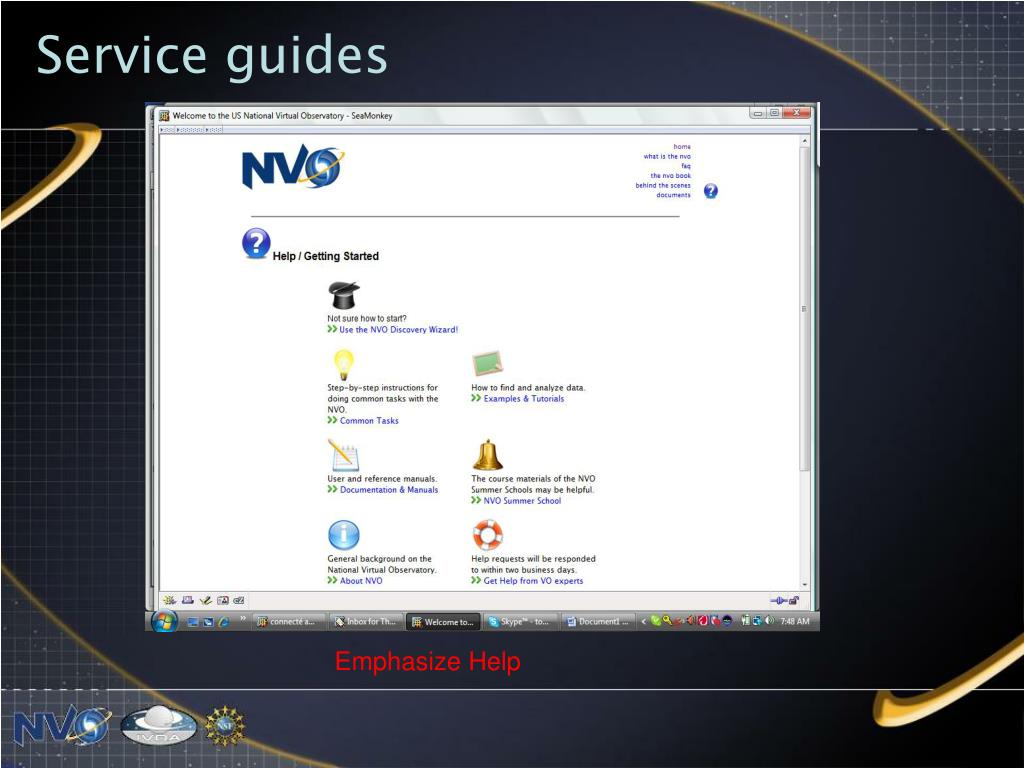Image resolution: width=1024 pixels, height=768 pixels.
Task: Click the green chalkboard tutorials icon
Action: coord(487,363)
